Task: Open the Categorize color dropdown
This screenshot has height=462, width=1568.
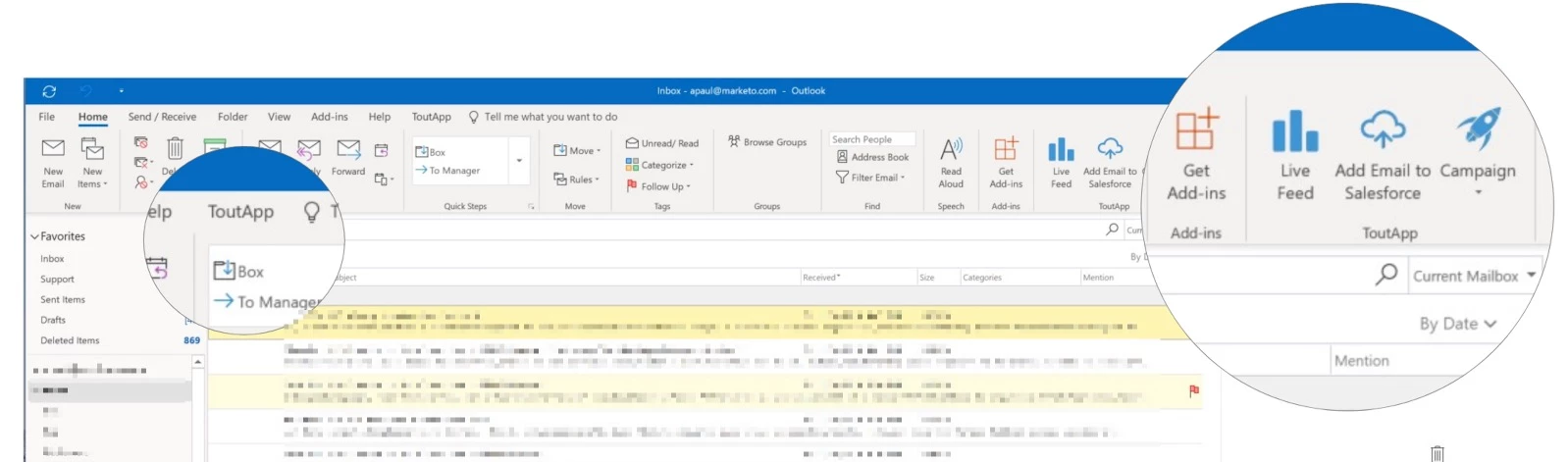Action: point(659,165)
